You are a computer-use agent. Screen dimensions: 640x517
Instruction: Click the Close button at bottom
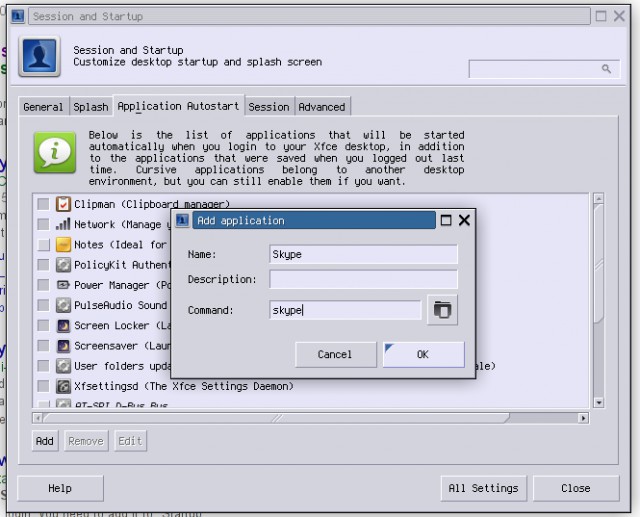coord(576,488)
